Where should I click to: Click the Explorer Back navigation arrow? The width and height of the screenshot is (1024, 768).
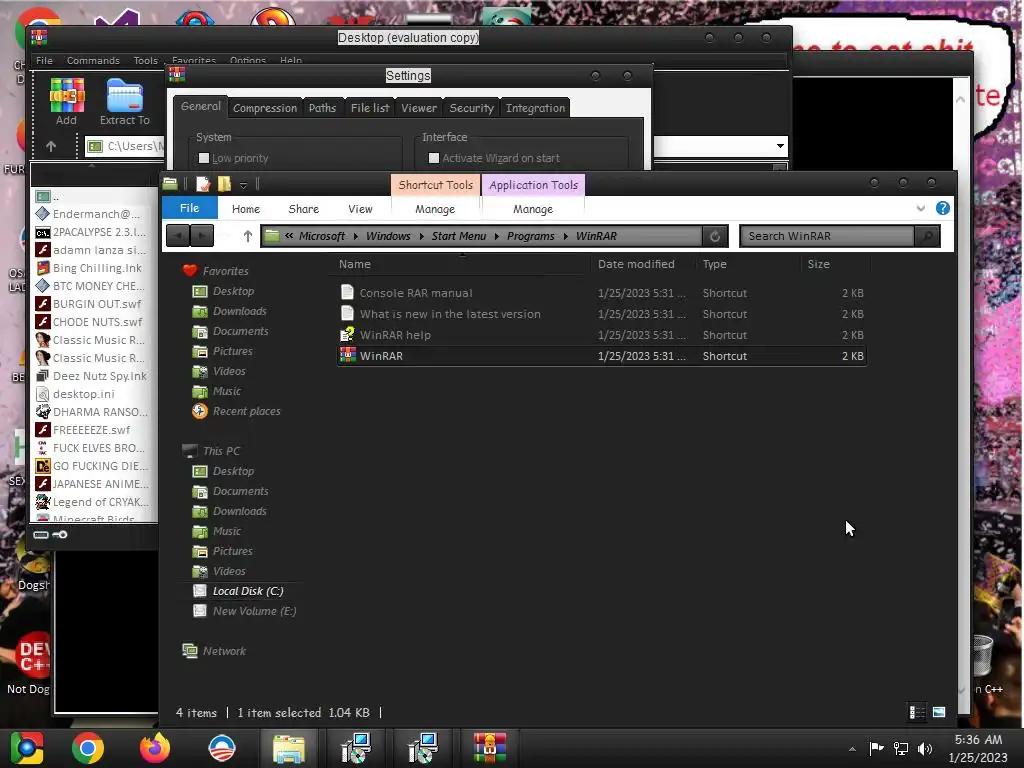(178, 236)
